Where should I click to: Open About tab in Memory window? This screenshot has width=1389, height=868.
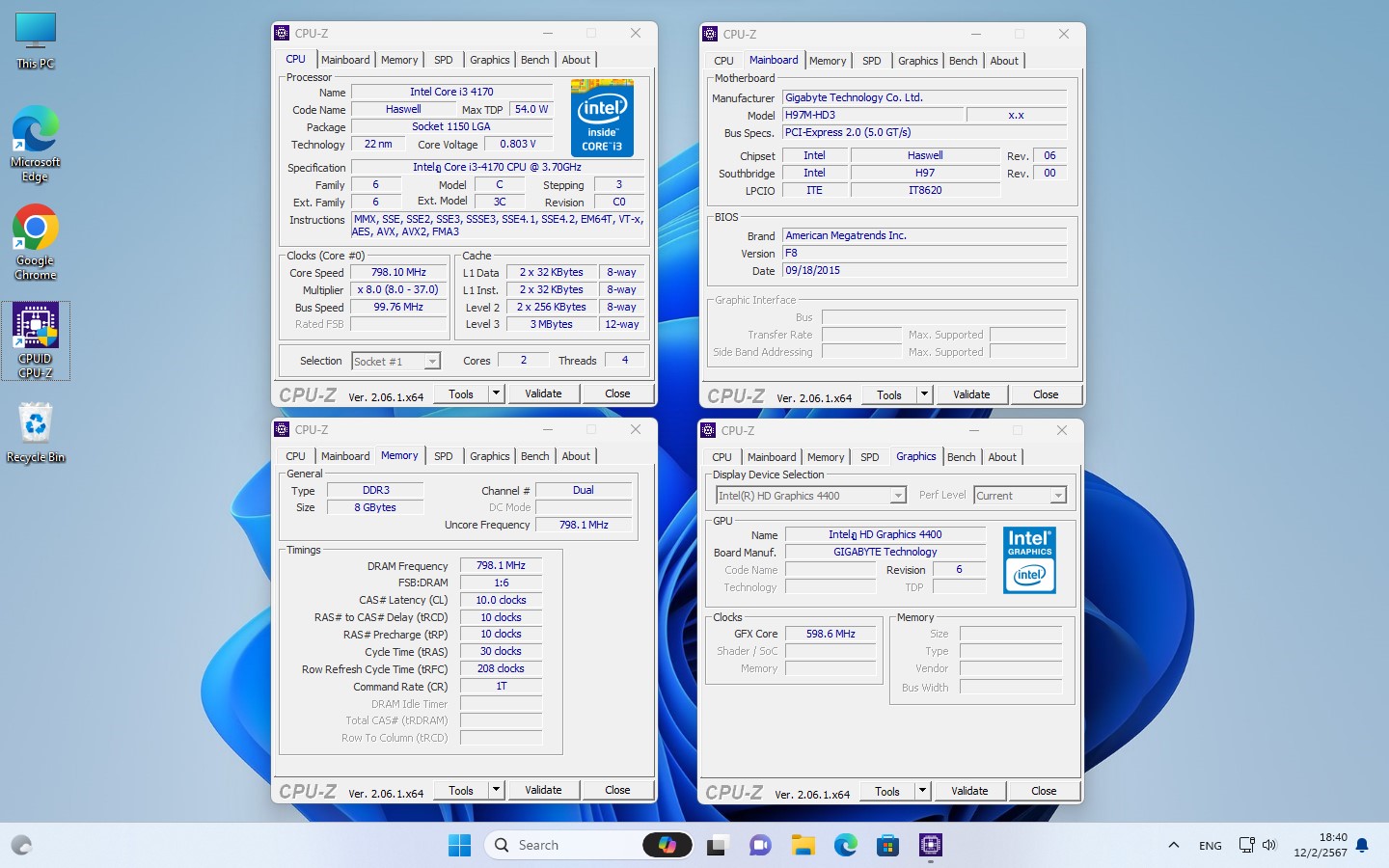576,456
